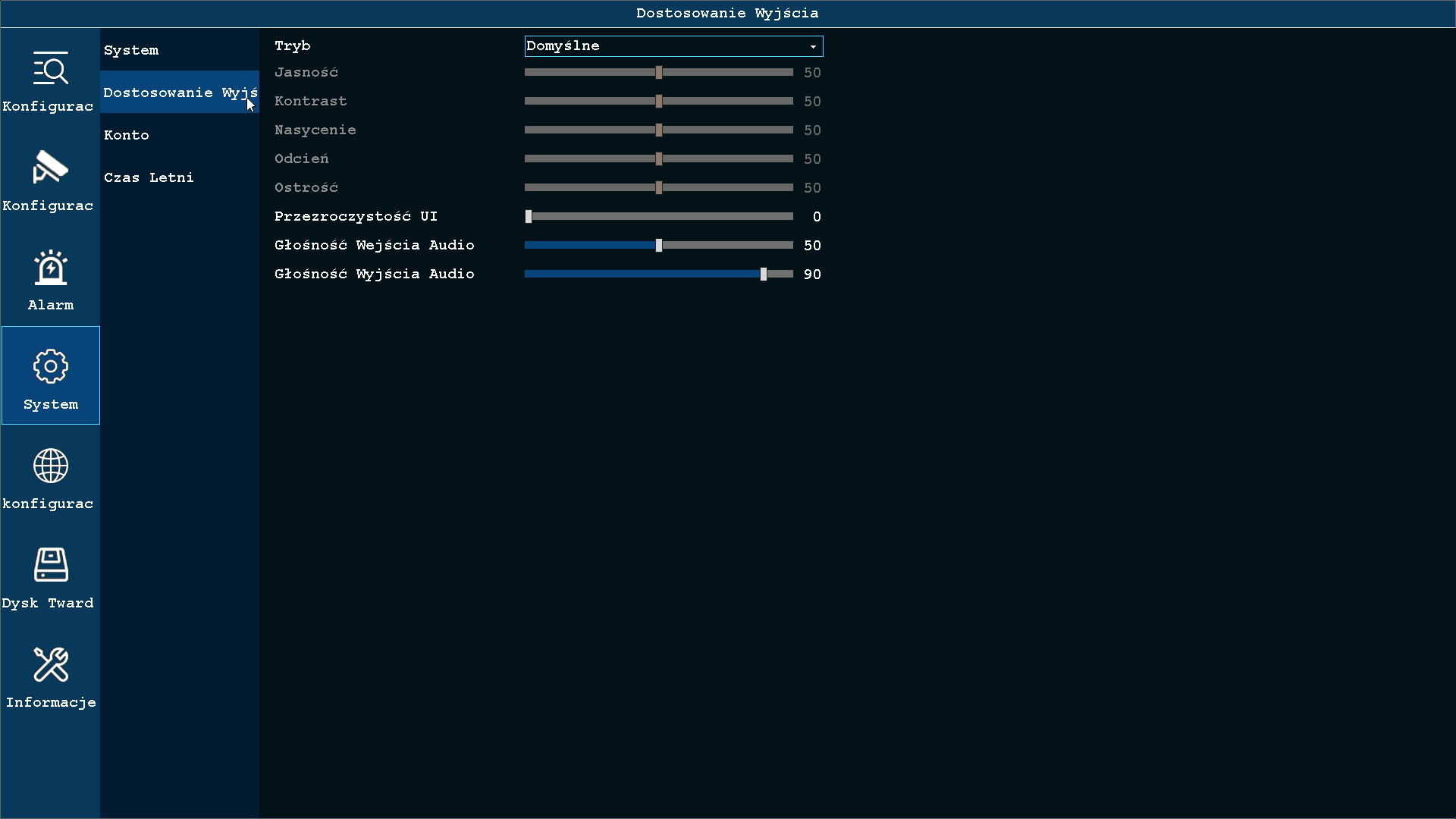Click the Dostosowanie Wyjścia title bar text

(727, 14)
